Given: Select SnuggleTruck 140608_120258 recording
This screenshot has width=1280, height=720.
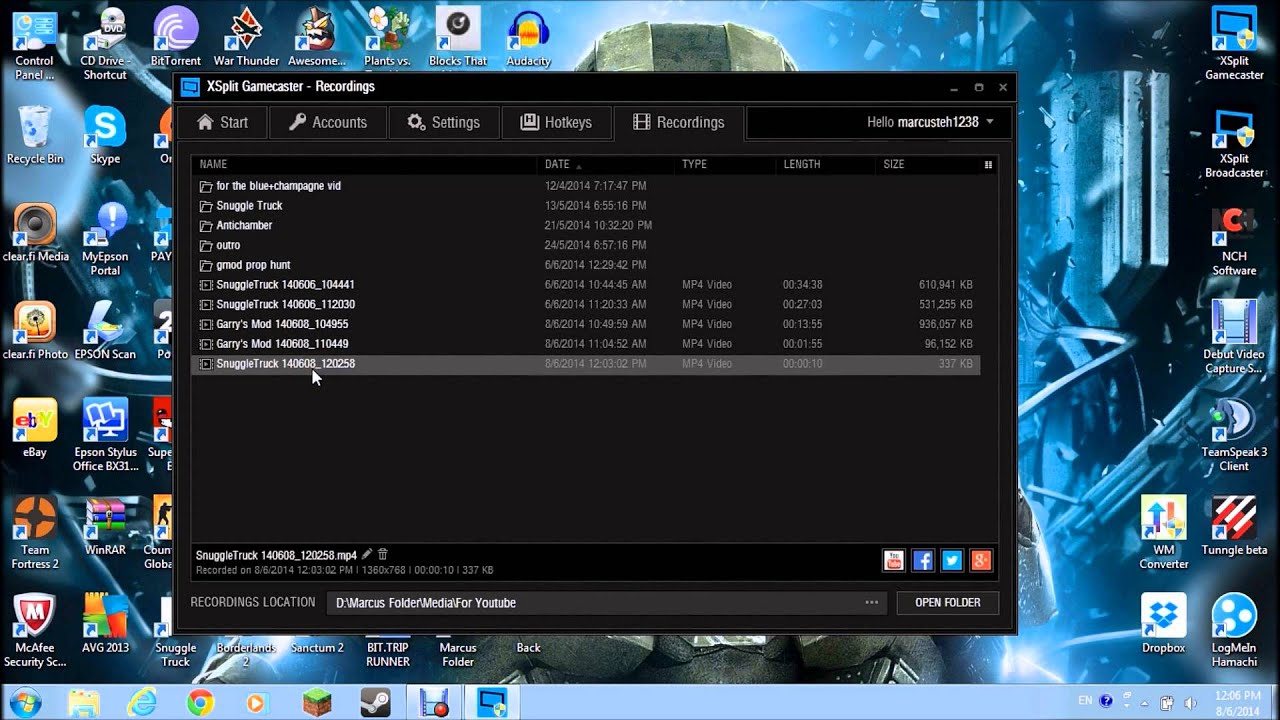Looking at the screenshot, I should (585, 364).
